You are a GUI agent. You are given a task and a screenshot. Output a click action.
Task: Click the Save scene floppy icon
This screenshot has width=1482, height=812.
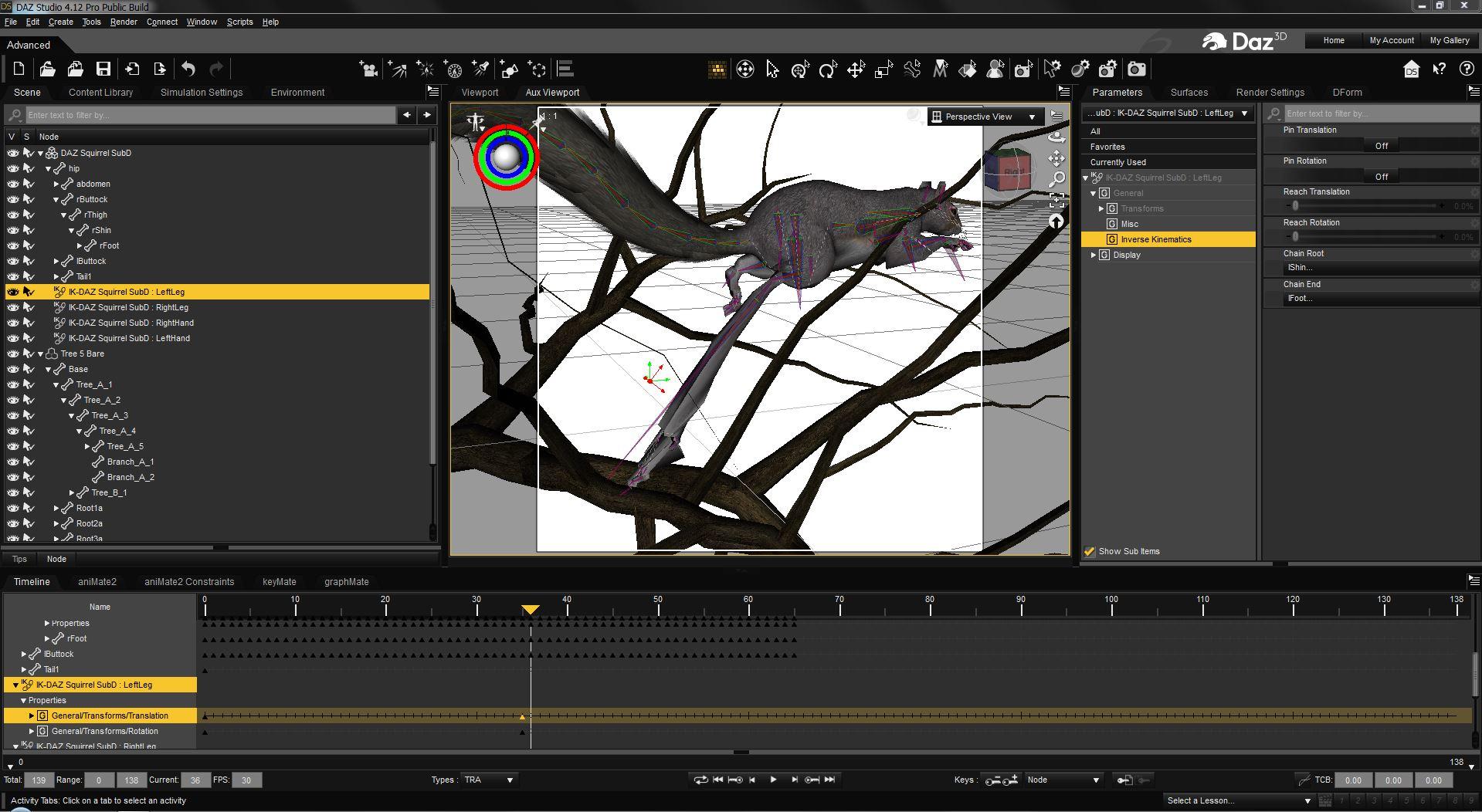[103, 69]
